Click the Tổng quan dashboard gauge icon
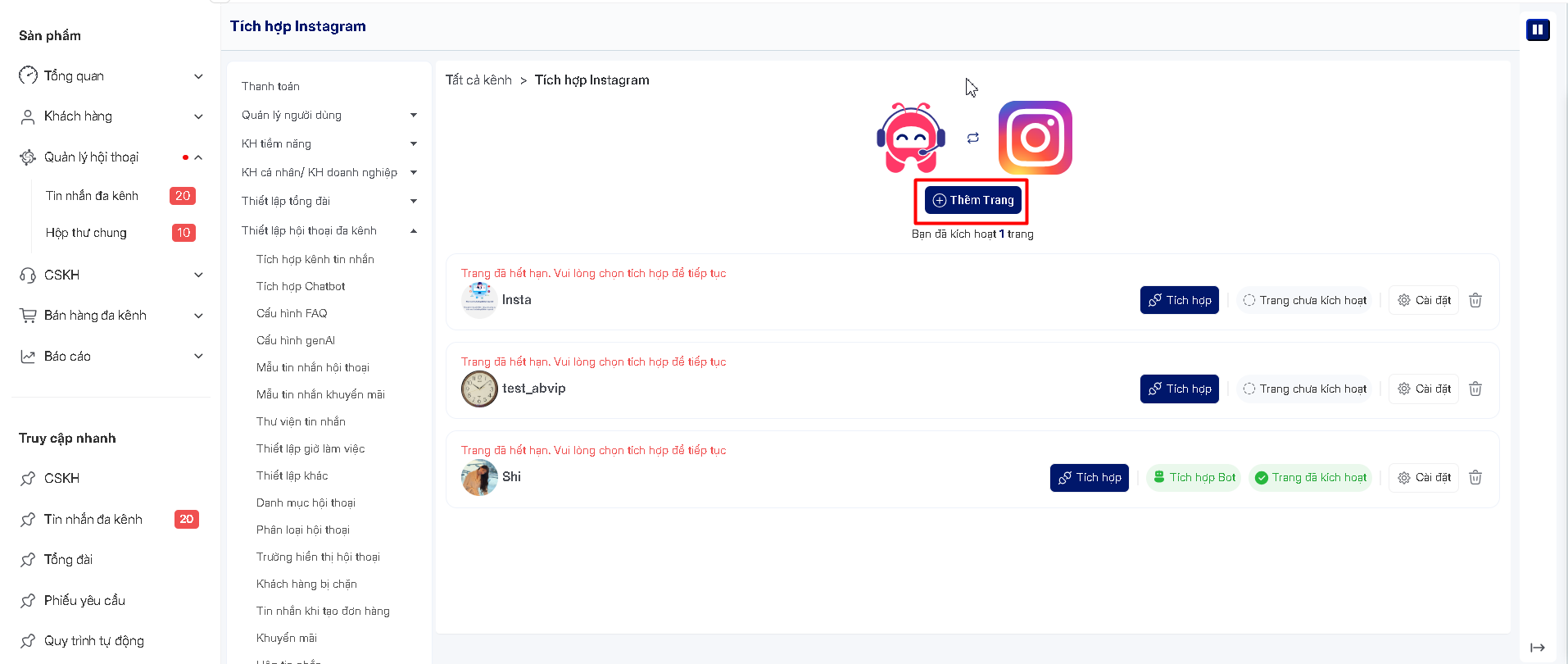Viewport: 1568px width, 664px height. point(28,75)
